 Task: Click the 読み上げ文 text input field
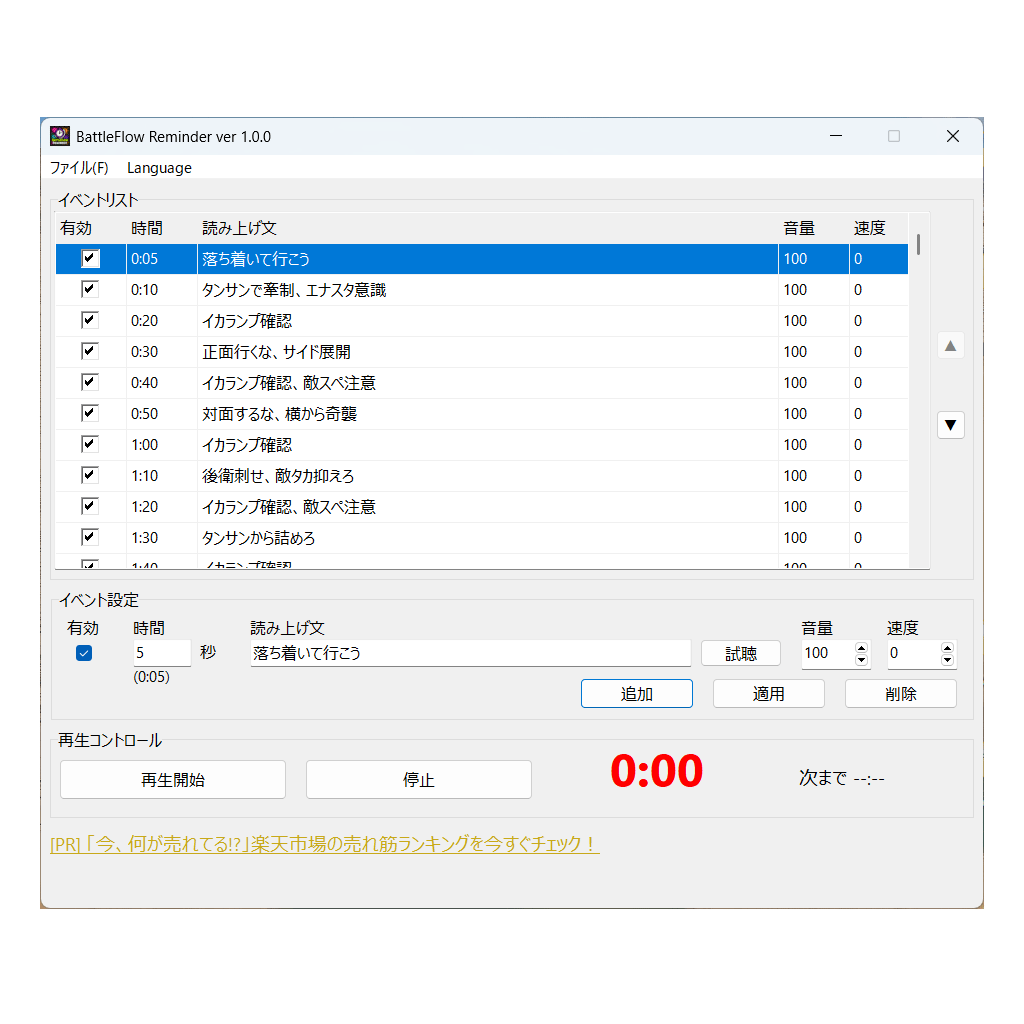tap(470, 653)
